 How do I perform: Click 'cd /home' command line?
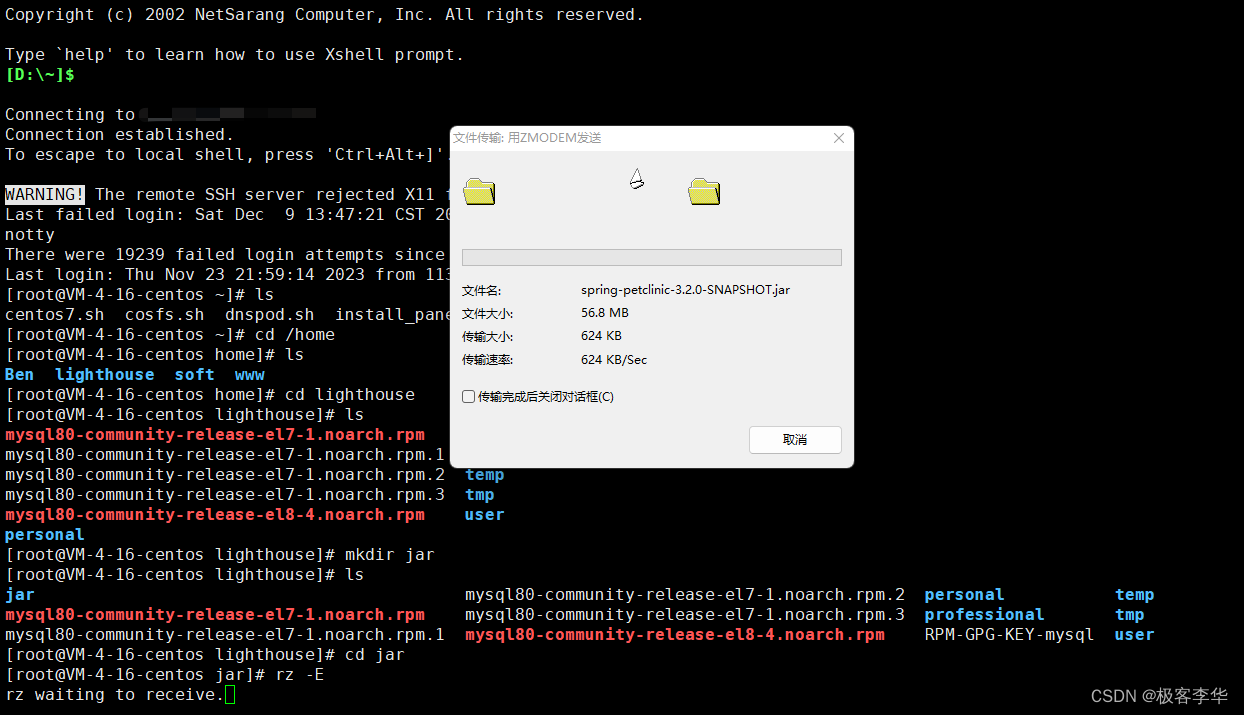click(x=170, y=334)
